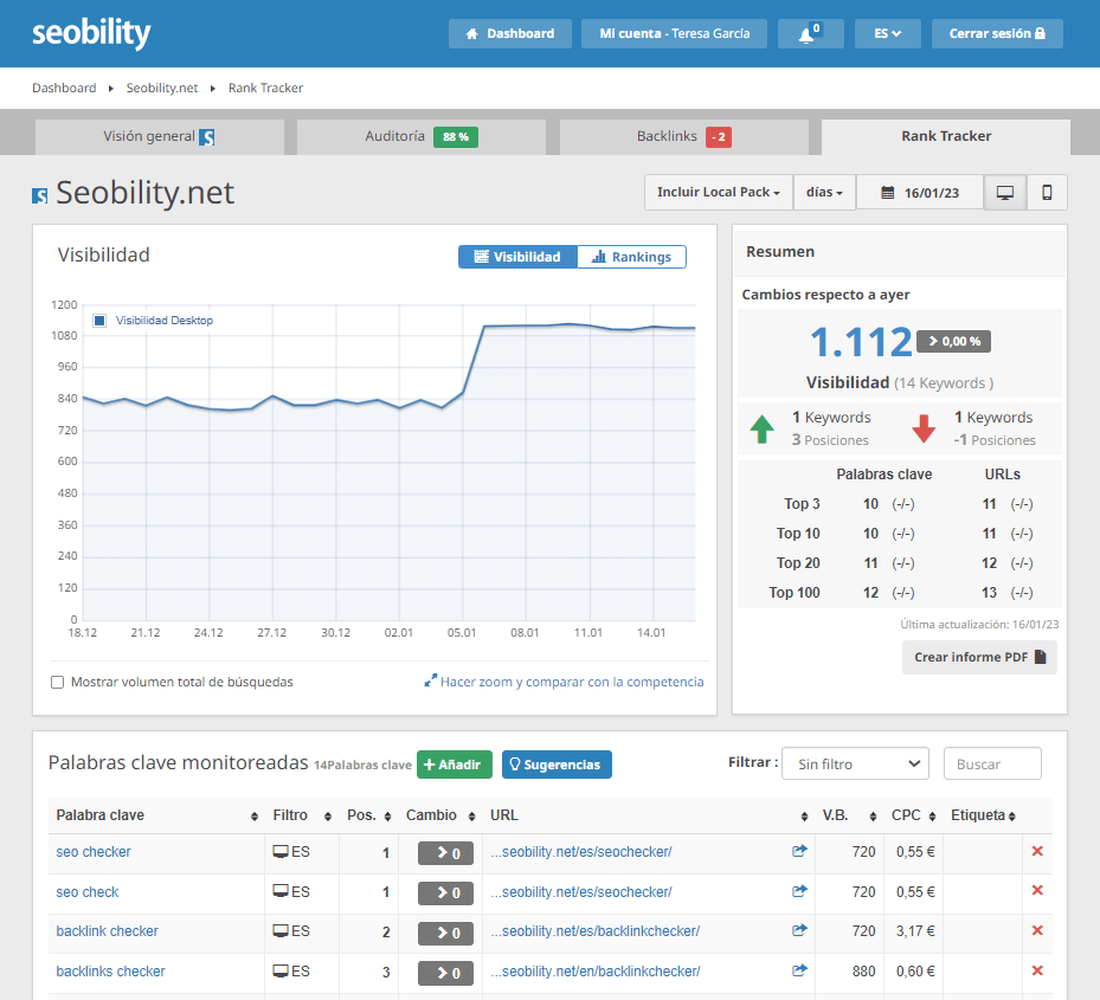Screen dimensions: 1100x1000
Task: Open the días interval dropdown
Action: [824, 192]
